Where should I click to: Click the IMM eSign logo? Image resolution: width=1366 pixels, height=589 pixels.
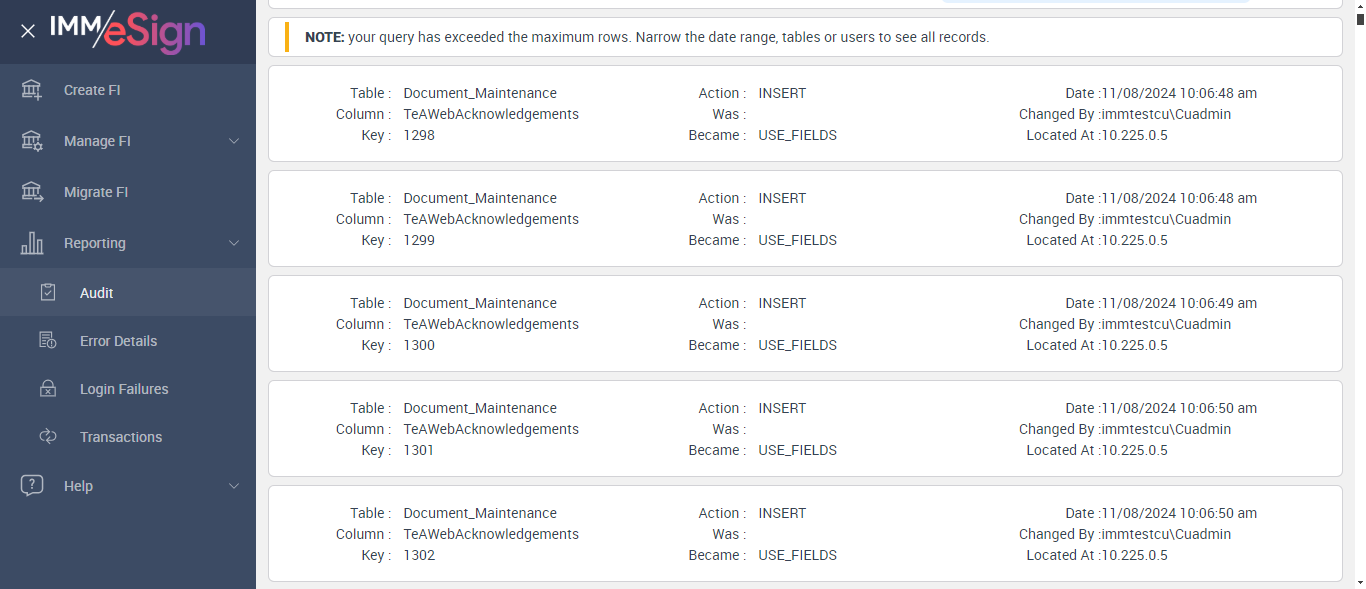coord(128,32)
